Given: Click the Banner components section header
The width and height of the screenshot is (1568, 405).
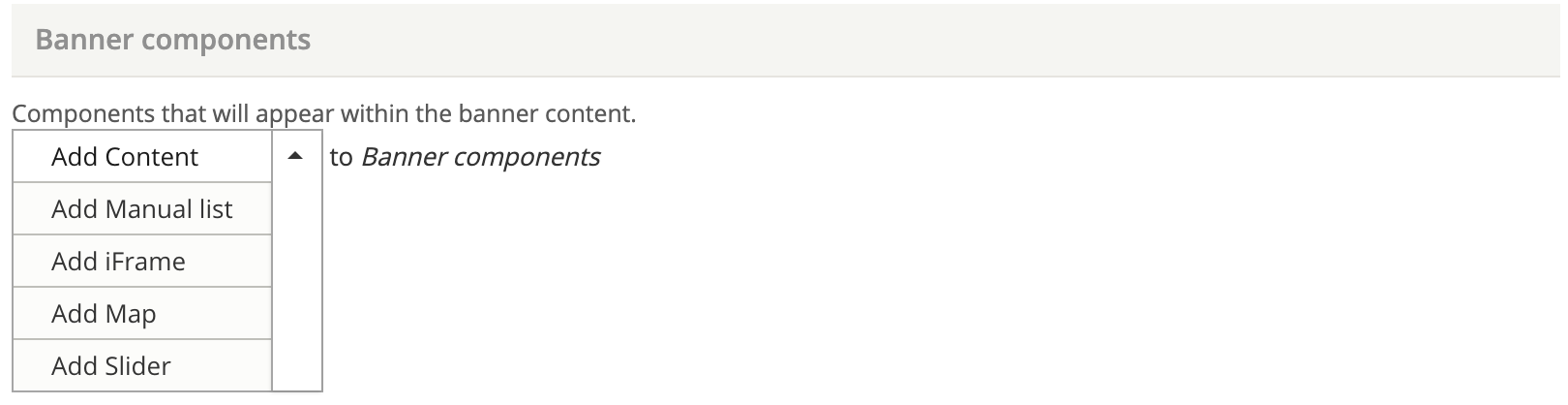Looking at the screenshot, I should coord(172,40).
